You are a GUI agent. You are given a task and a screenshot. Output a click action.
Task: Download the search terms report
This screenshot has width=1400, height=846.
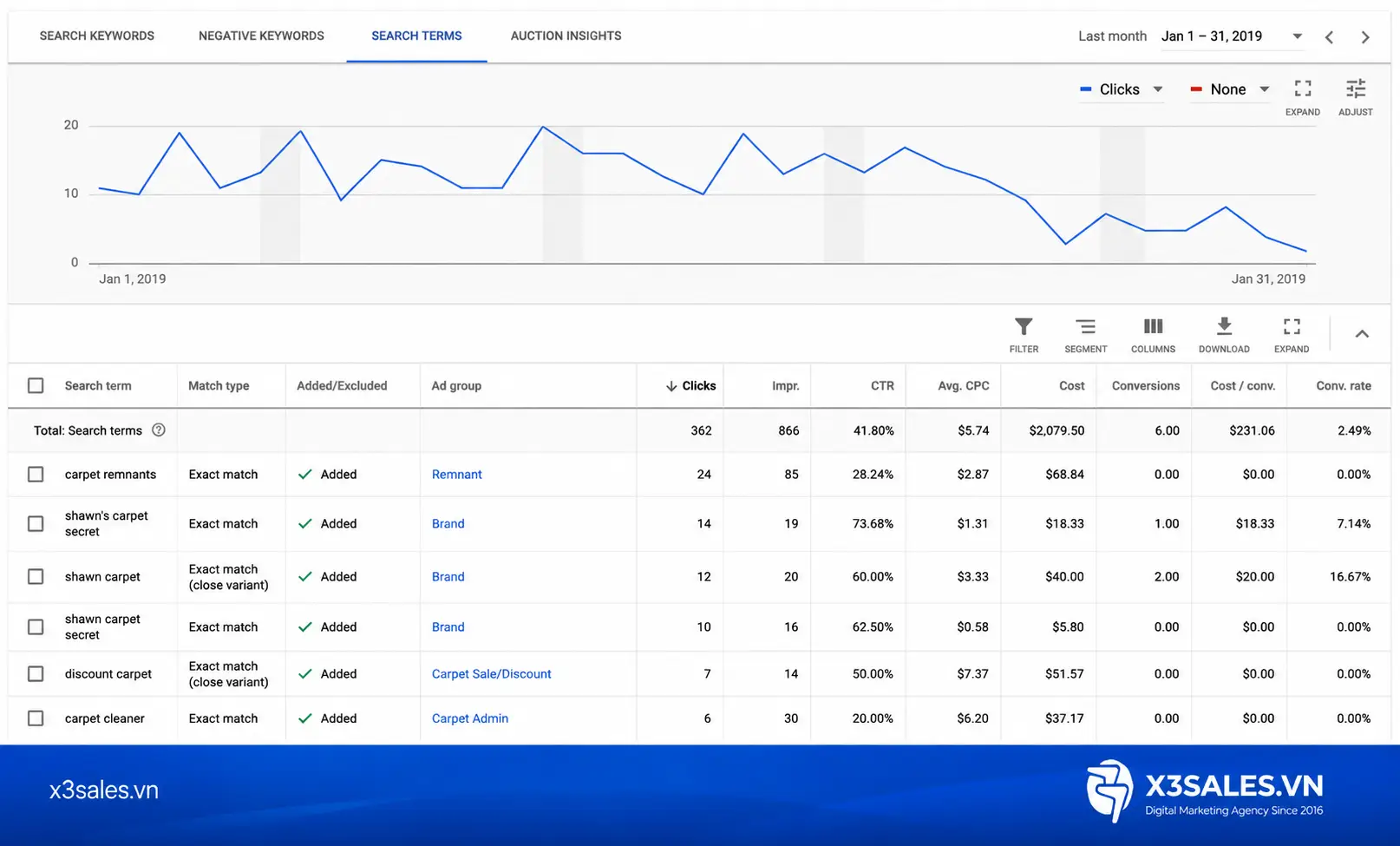pos(1224,335)
